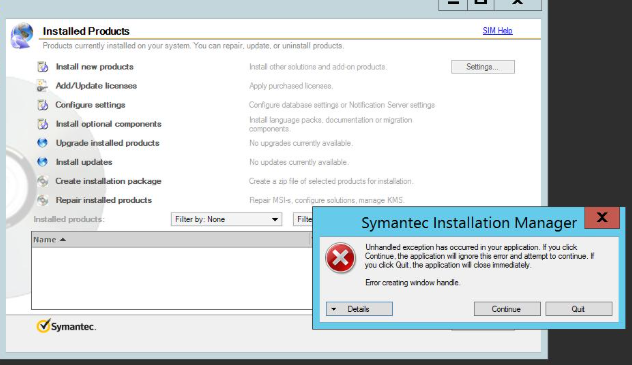Click the Repair installed products icon
Image resolution: width=632 pixels, height=365 pixels.
(43, 200)
